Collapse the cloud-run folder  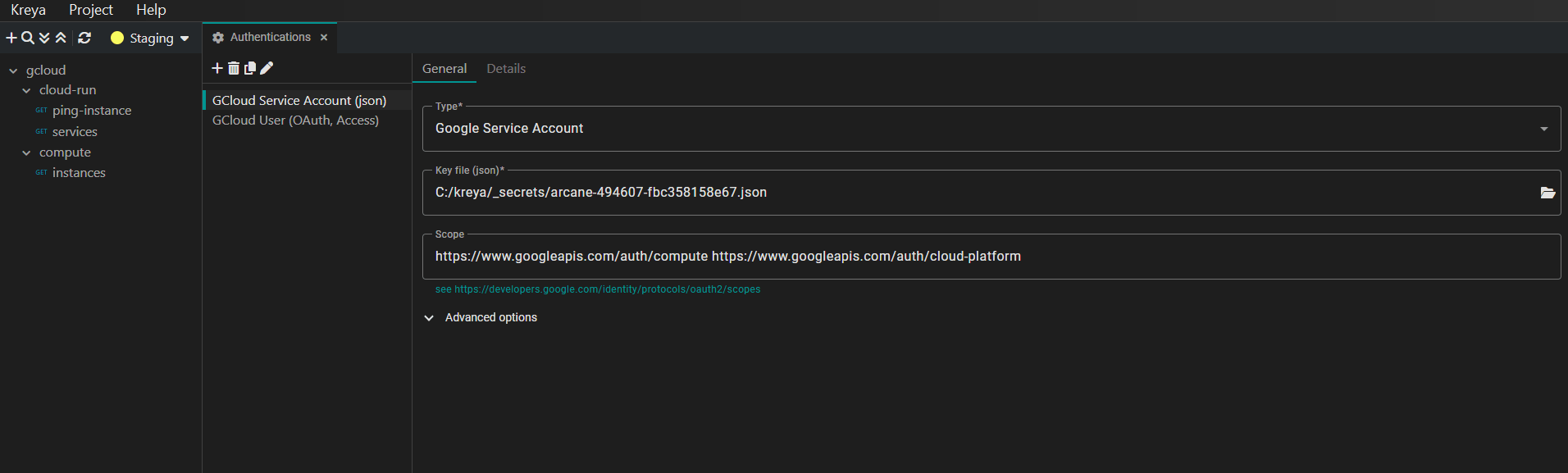[x=26, y=91]
